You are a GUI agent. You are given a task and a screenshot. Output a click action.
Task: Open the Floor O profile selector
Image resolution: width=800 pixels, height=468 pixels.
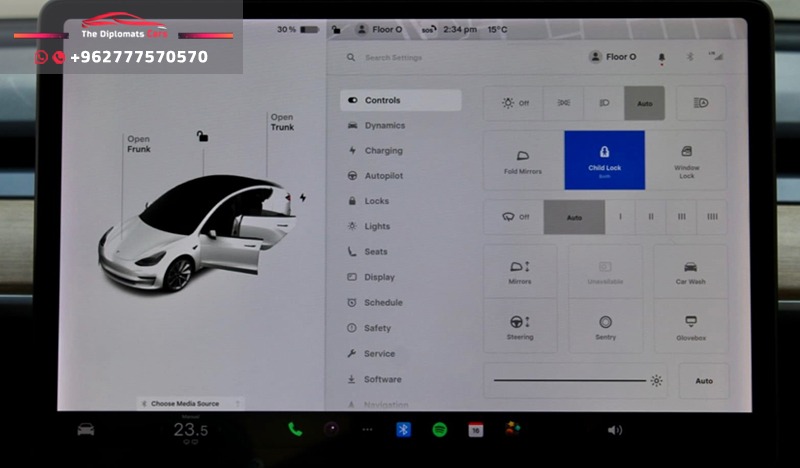pyautogui.click(x=612, y=57)
